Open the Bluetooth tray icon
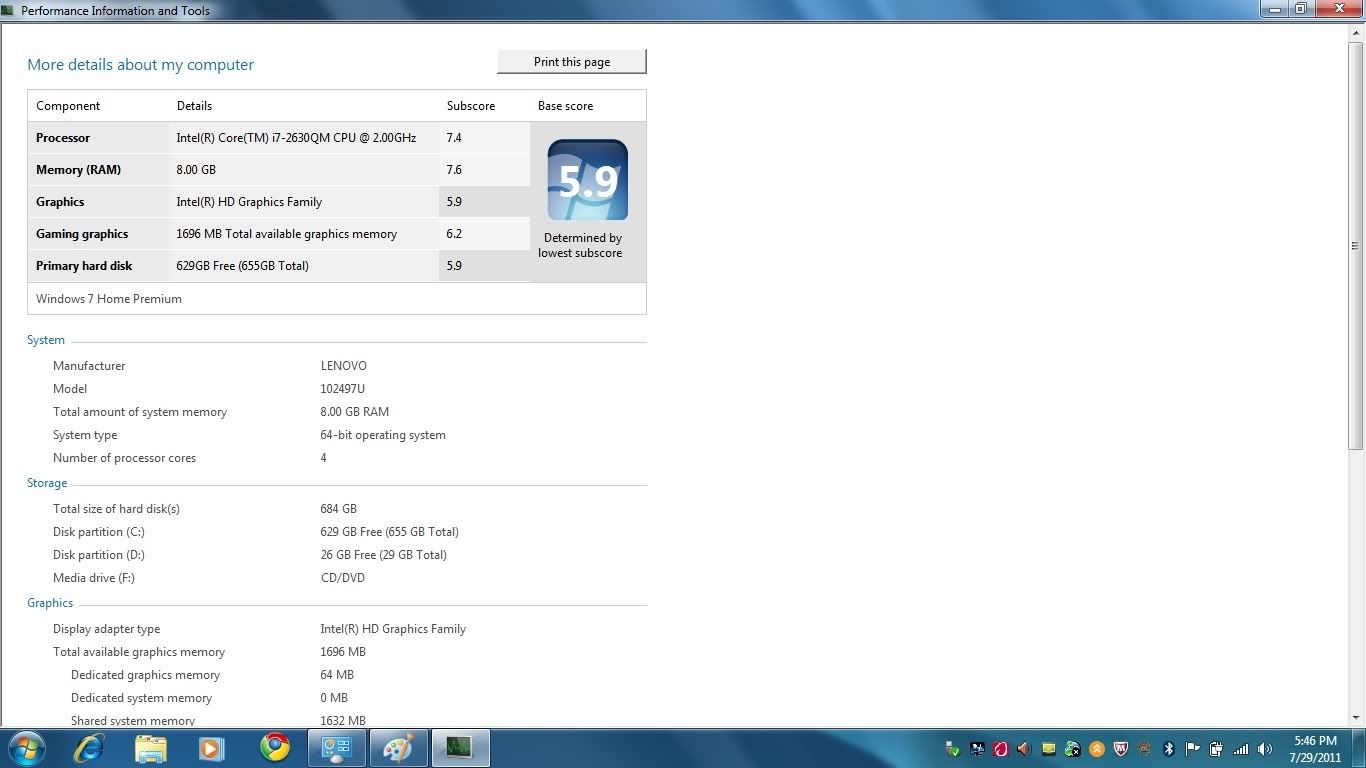The height and width of the screenshot is (768, 1366). coord(1169,749)
